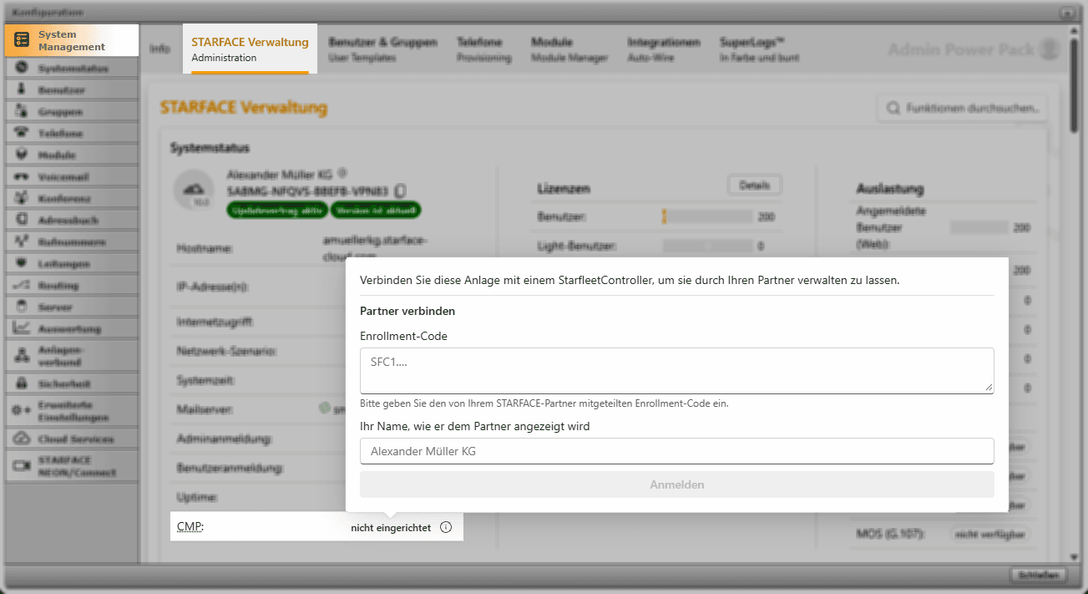The height and width of the screenshot is (594, 1088).
Task: Click info icon beside 'nicht eingerichtet'
Action: 446,527
